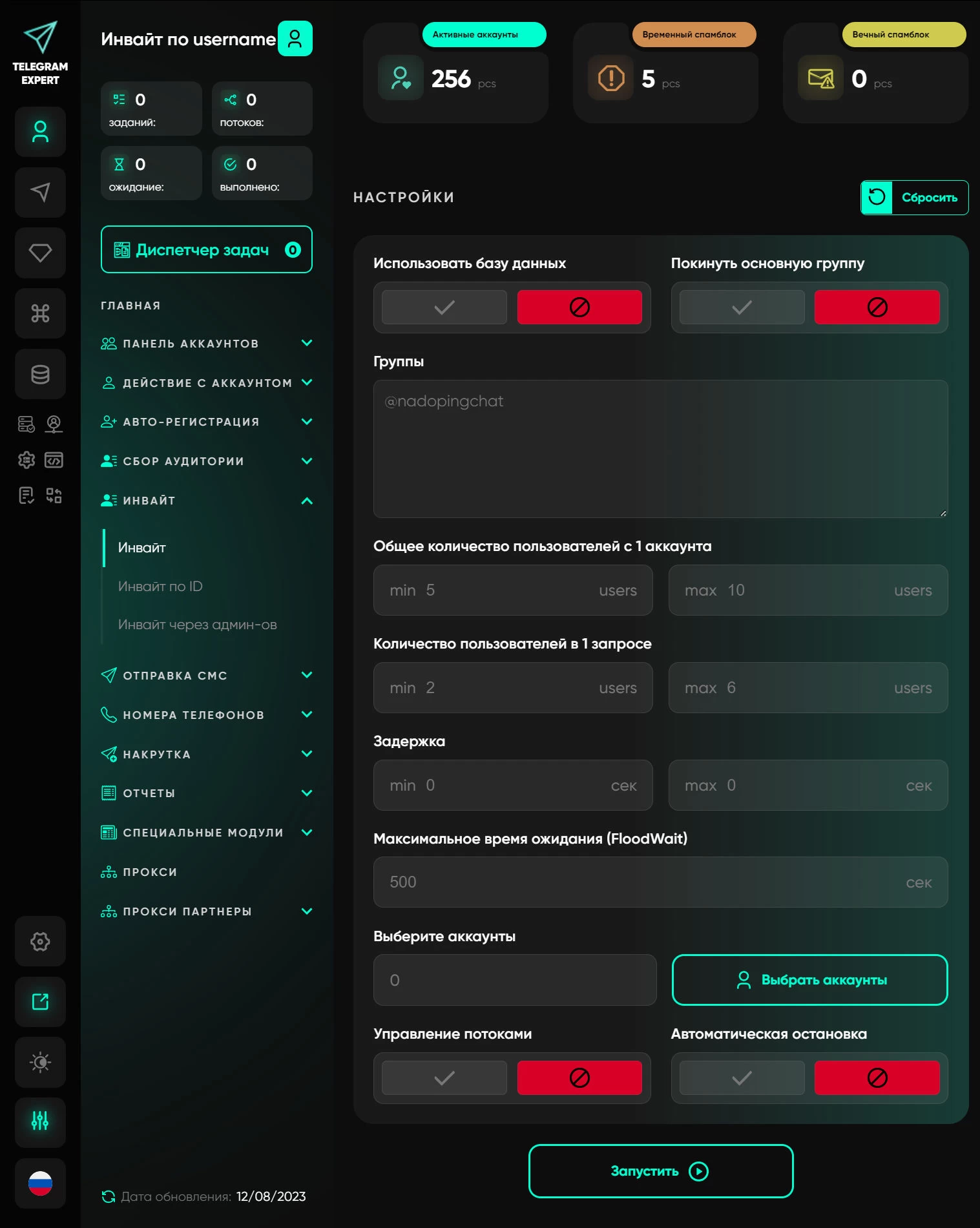This screenshot has width=980, height=1228.
Task: Click the teal user badge beside title
Action: pyautogui.click(x=295, y=39)
